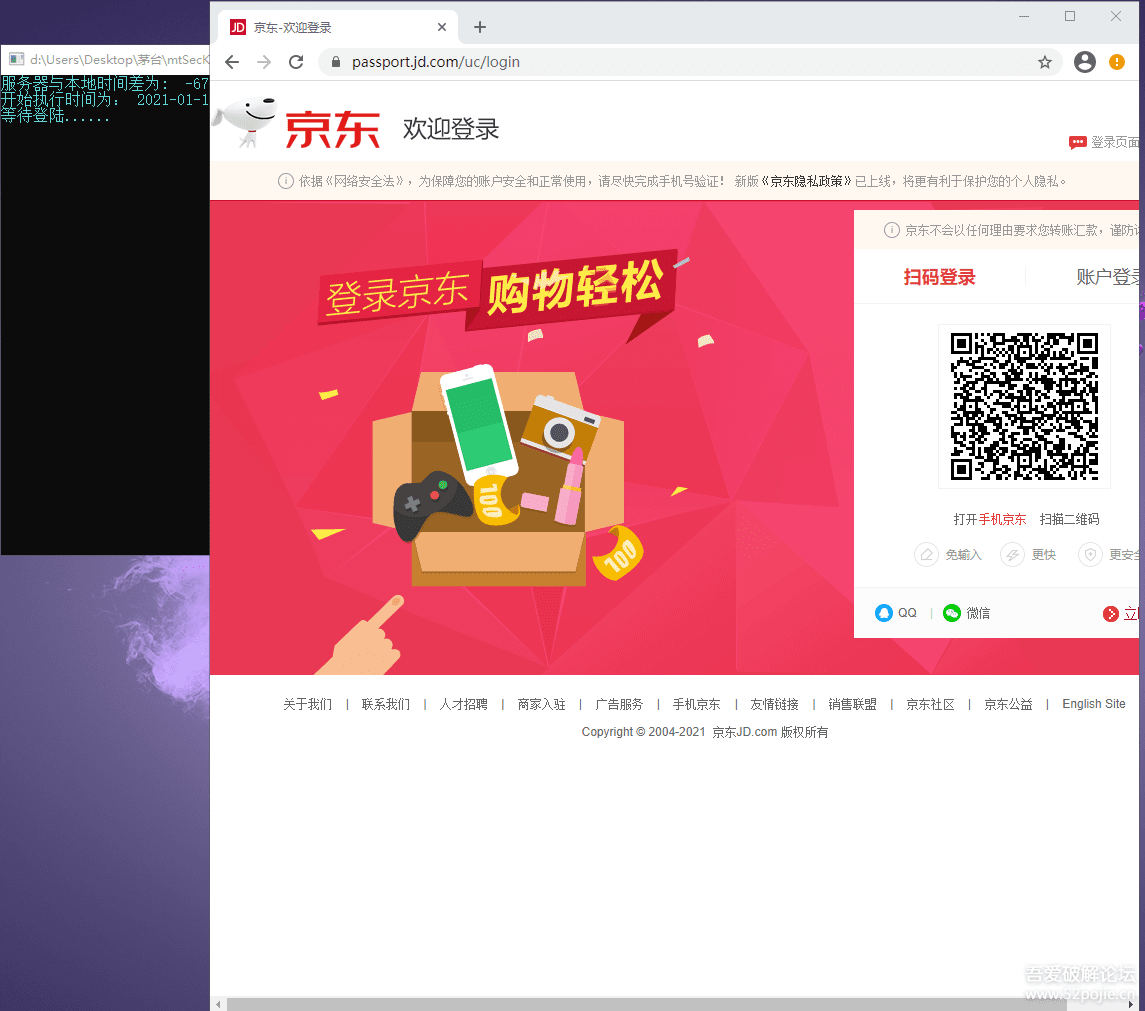Click the login QR code image

[x=1025, y=406]
